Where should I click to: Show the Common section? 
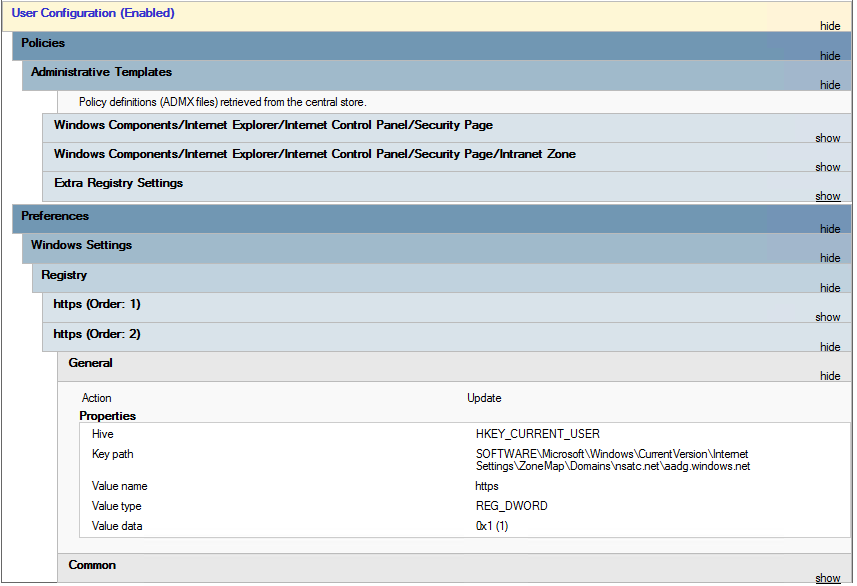click(827, 578)
